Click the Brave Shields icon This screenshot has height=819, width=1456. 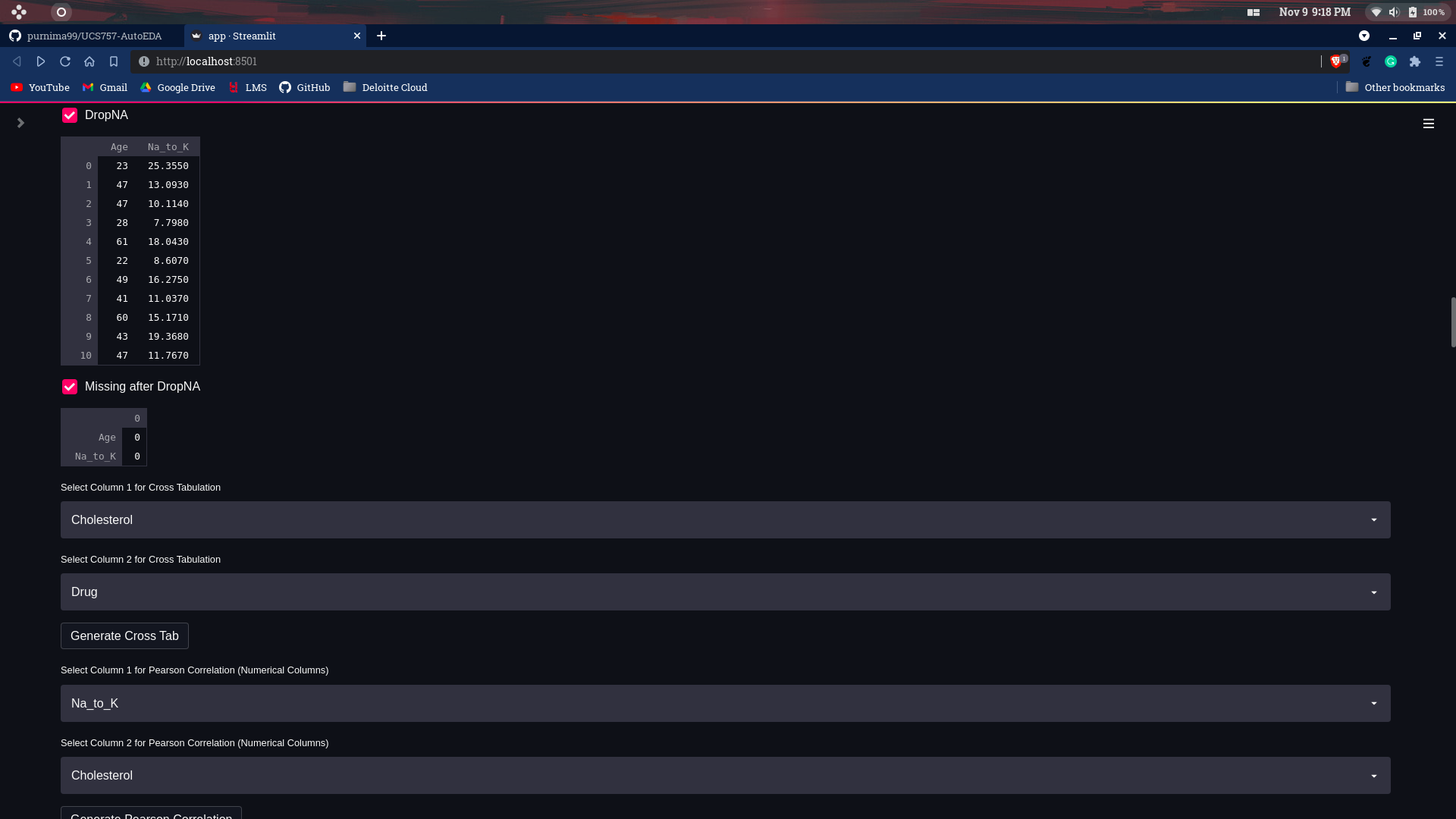click(x=1336, y=61)
